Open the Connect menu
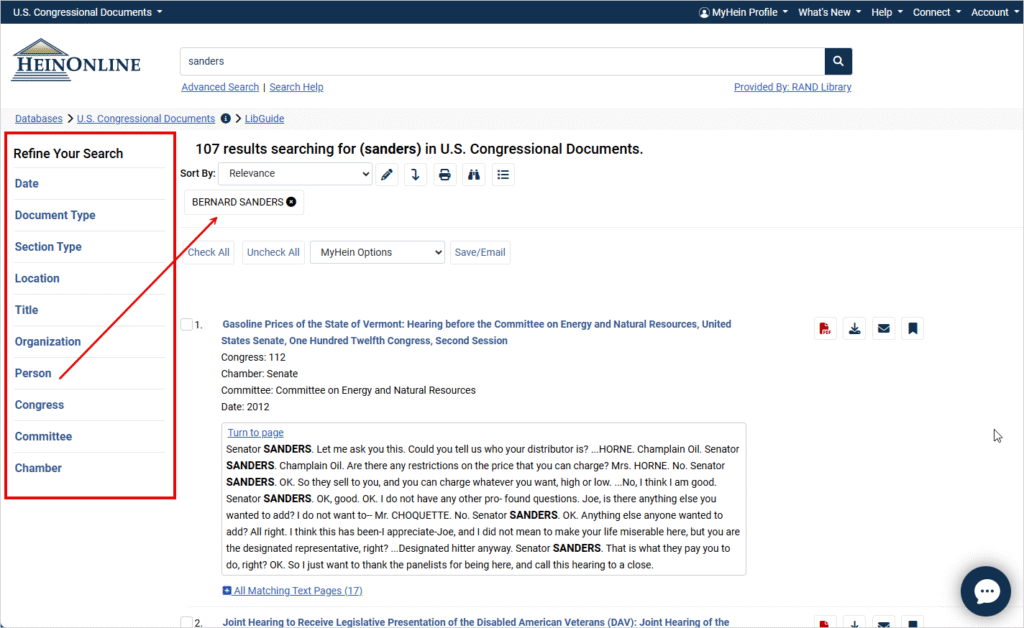Image resolution: width=1024 pixels, height=628 pixels. tap(936, 12)
